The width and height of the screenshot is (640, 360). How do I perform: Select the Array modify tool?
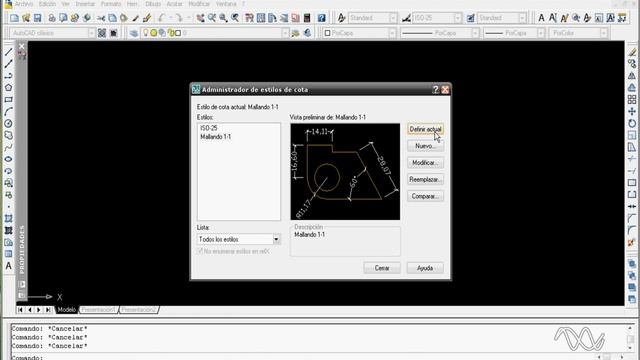point(632,99)
